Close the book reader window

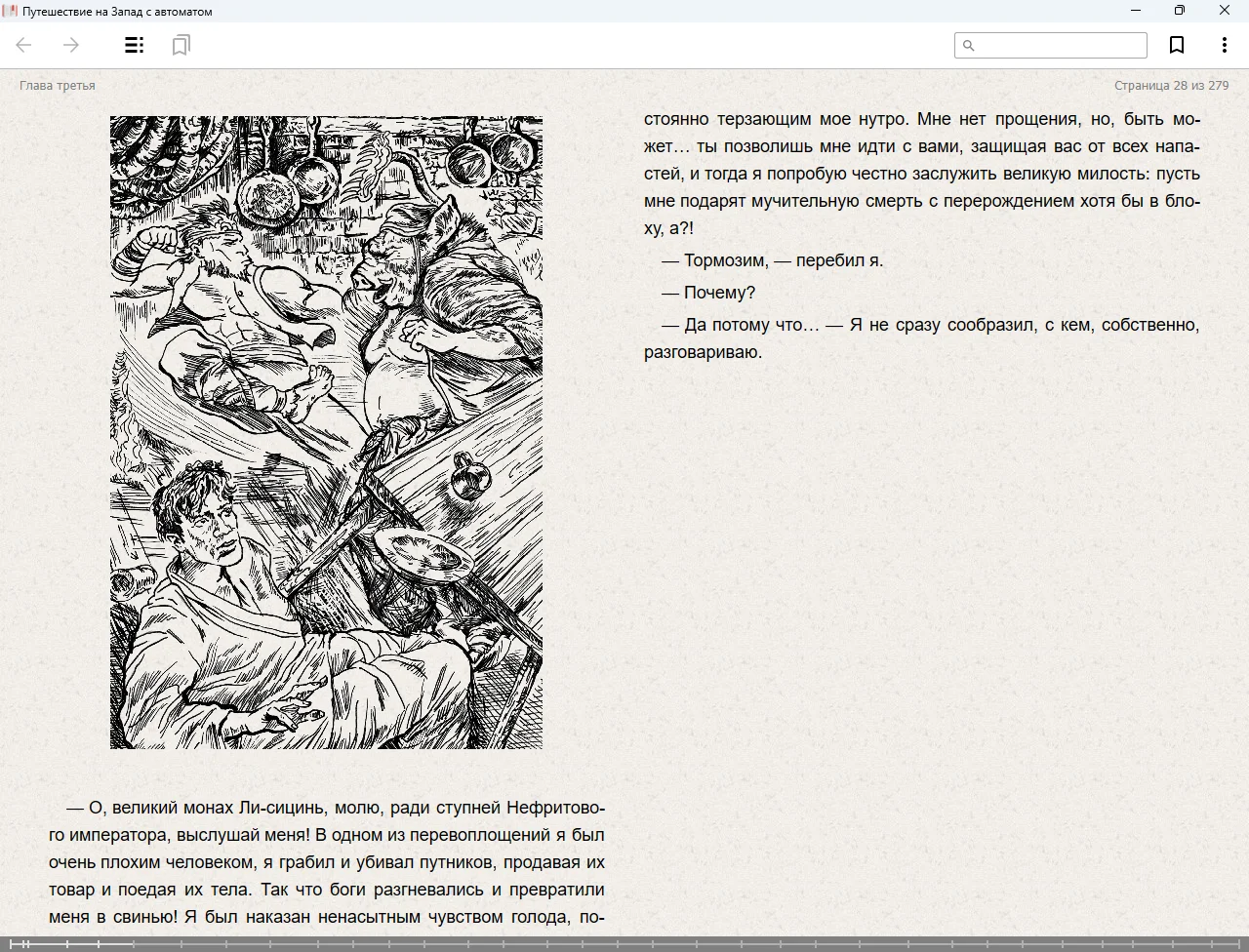point(1225,11)
